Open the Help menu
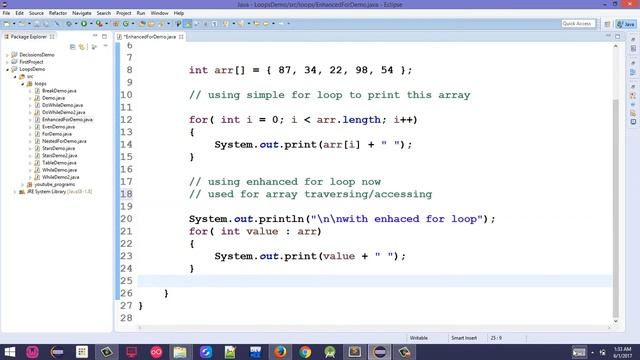The width and height of the screenshot is (640, 360). [179, 13]
